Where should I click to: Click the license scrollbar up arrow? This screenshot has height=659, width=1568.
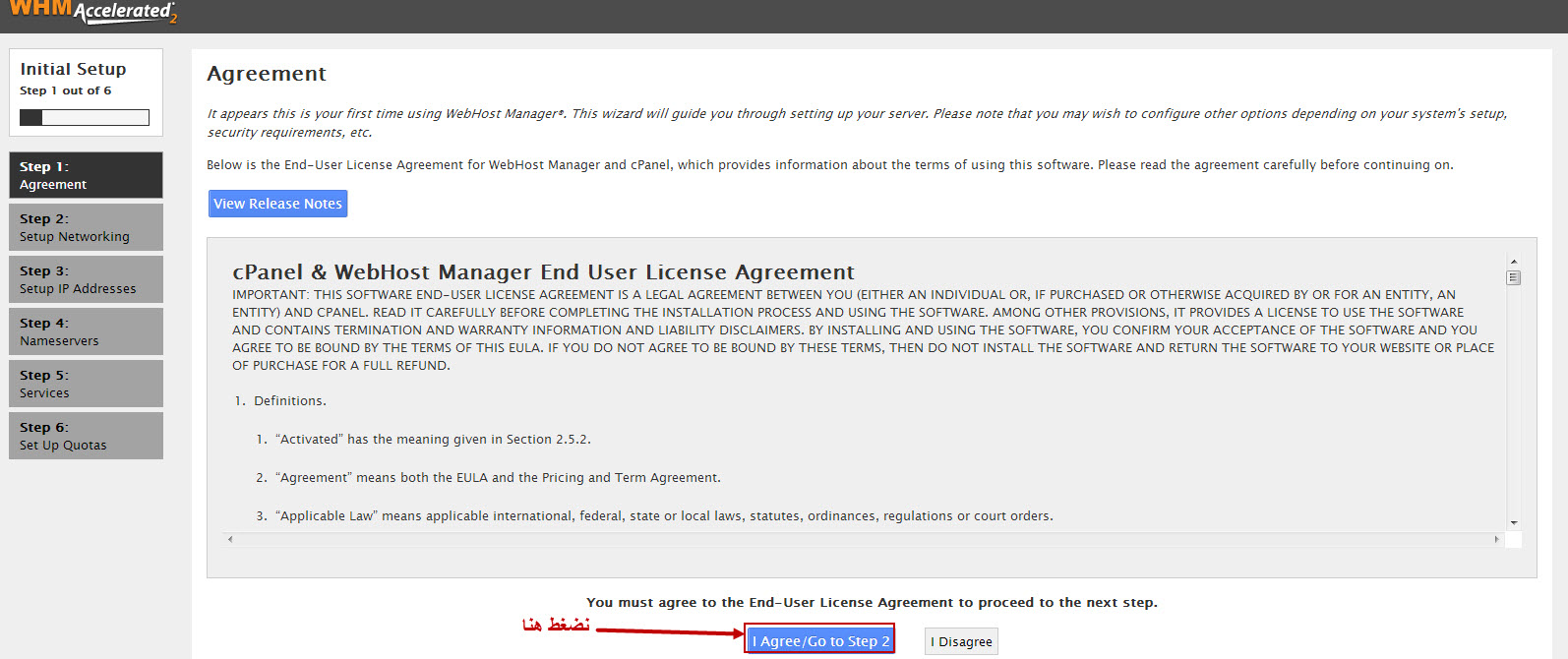(1514, 262)
